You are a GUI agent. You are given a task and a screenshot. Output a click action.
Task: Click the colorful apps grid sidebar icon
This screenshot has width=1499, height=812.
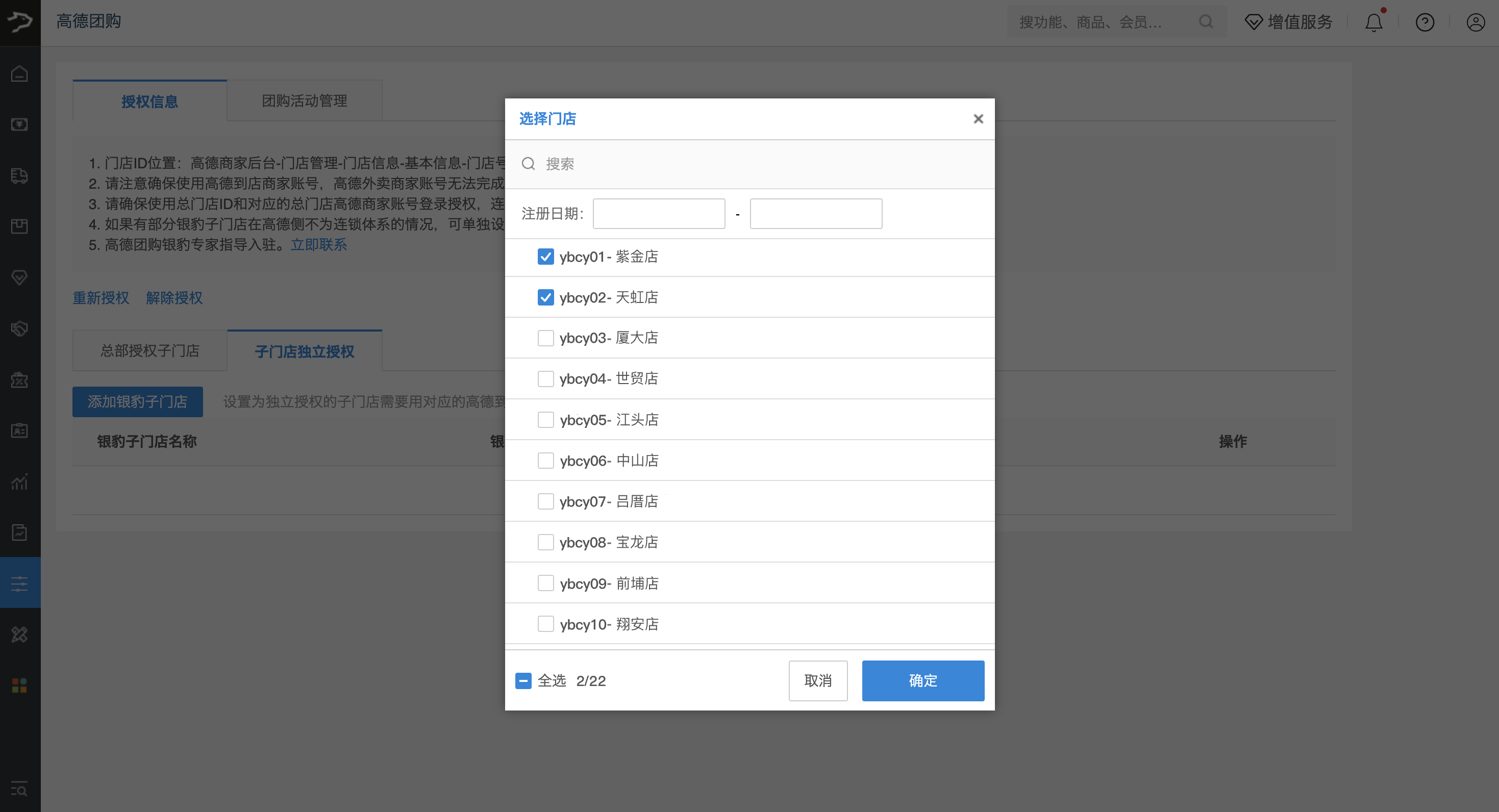pyautogui.click(x=20, y=685)
